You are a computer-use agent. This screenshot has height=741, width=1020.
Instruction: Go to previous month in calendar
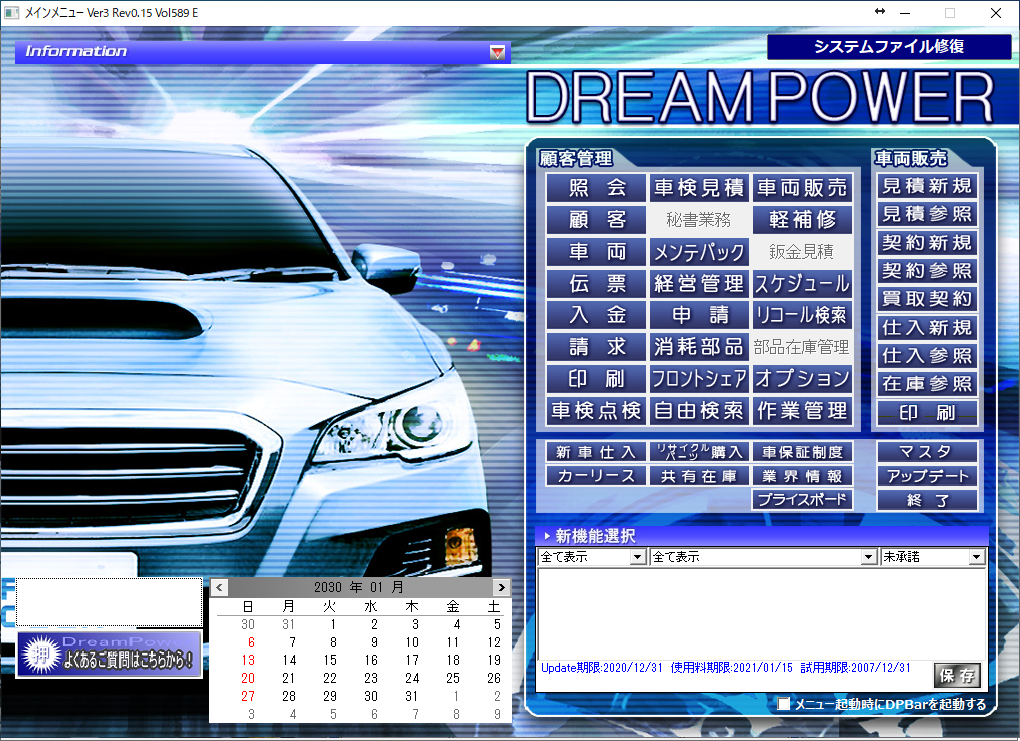[220, 587]
